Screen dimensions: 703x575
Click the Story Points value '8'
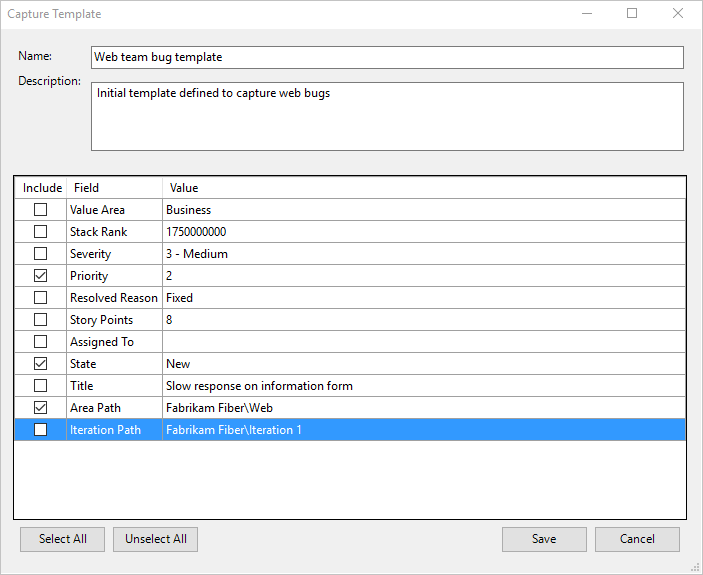click(424, 319)
